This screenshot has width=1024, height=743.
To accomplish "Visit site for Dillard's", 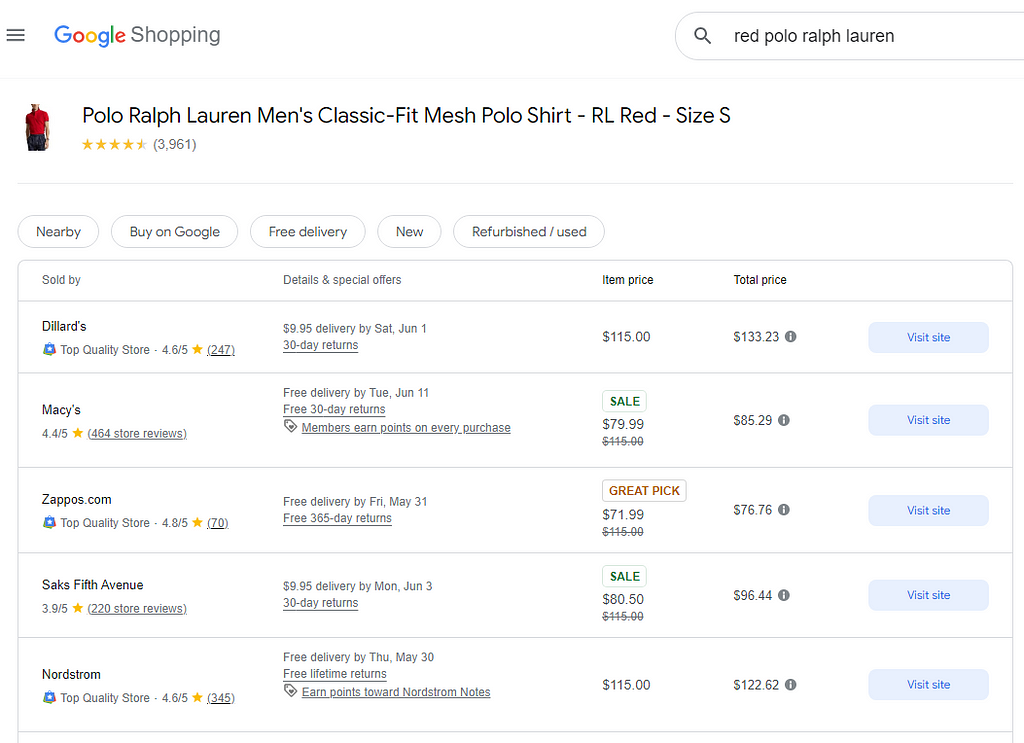I will [x=928, y=338].
